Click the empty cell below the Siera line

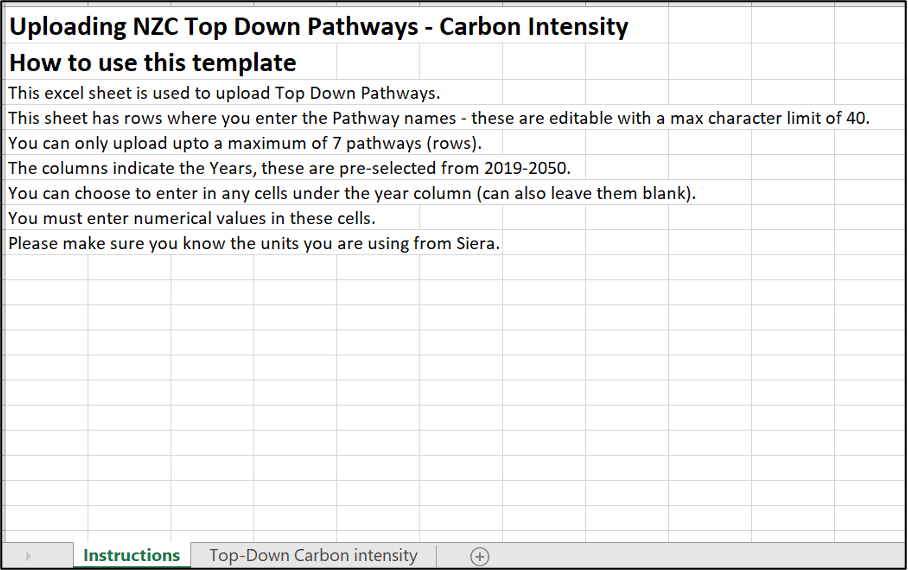point(45,268)
